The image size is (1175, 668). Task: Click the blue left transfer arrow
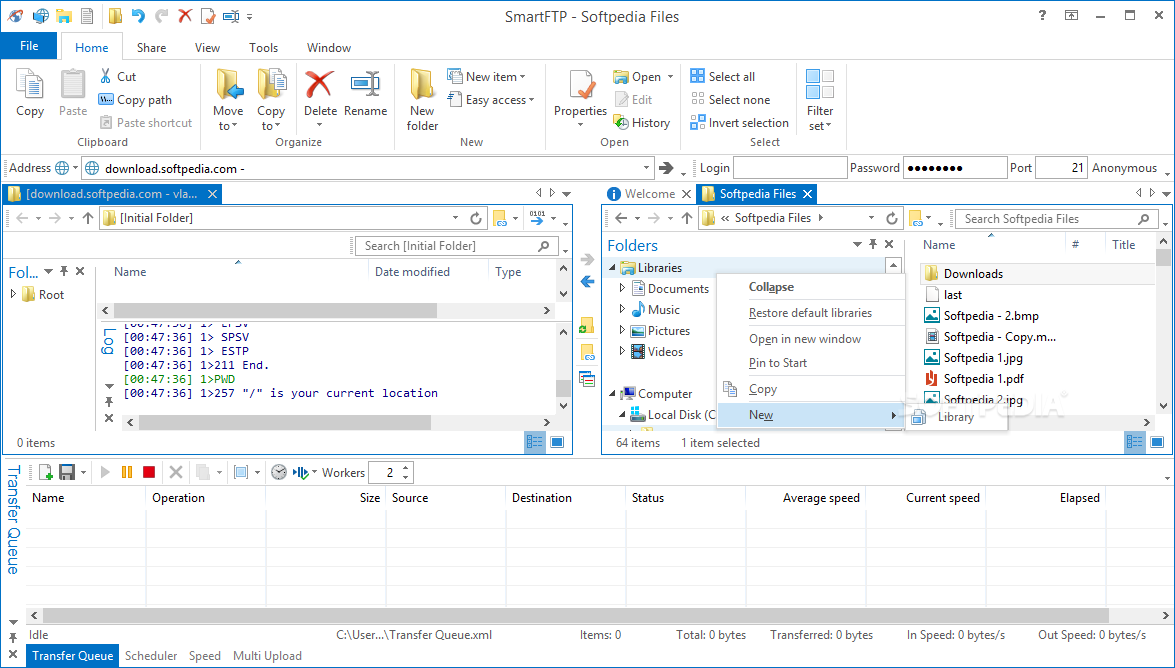pos(588,282)
